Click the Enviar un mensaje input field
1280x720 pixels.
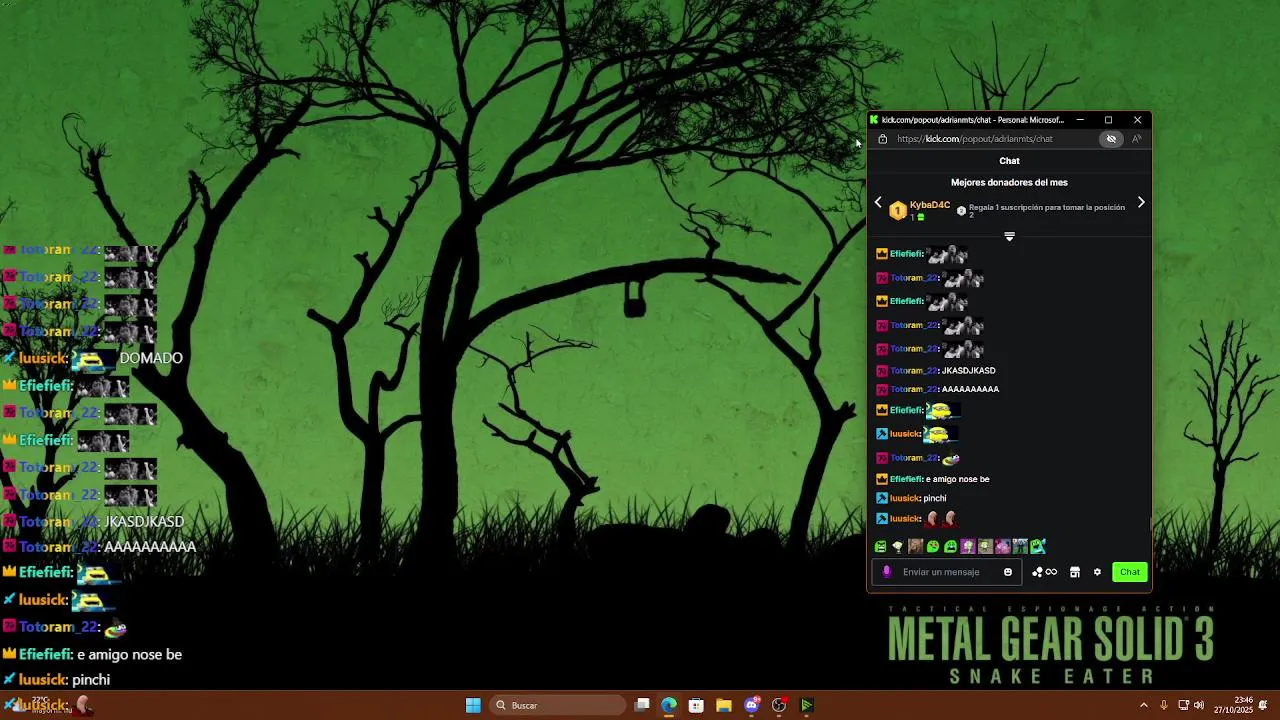[949, 572]
